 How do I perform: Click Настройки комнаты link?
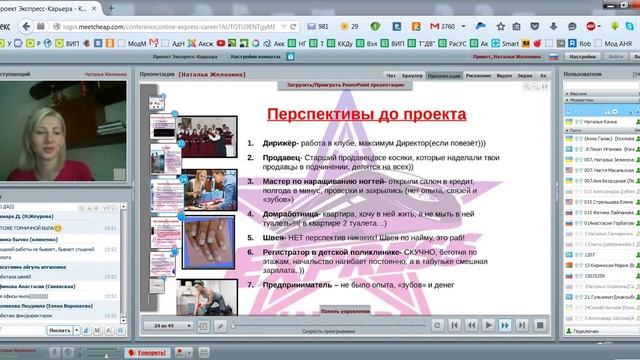[256, 57]
